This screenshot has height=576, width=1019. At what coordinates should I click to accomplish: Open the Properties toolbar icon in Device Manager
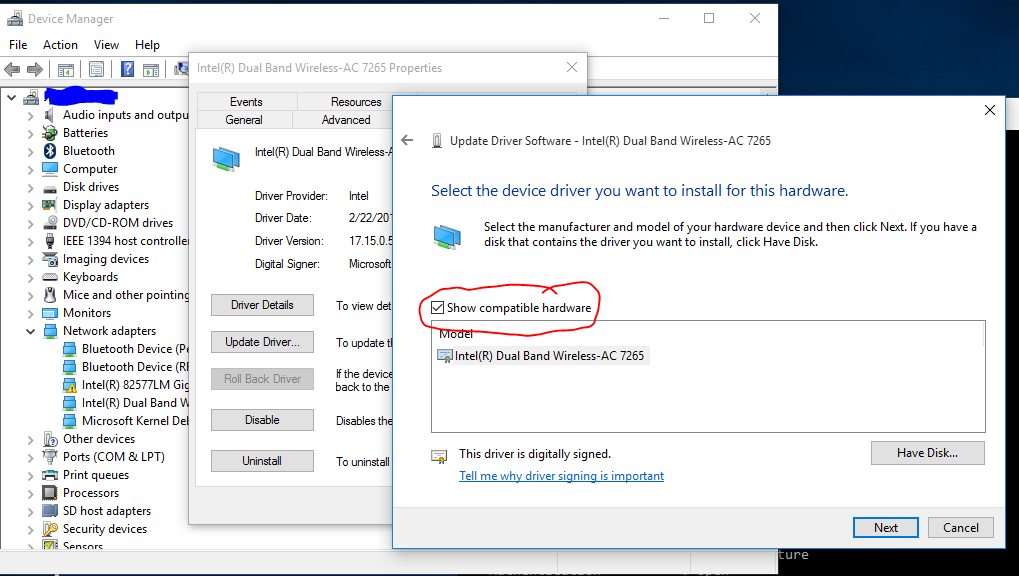point(96,69)
